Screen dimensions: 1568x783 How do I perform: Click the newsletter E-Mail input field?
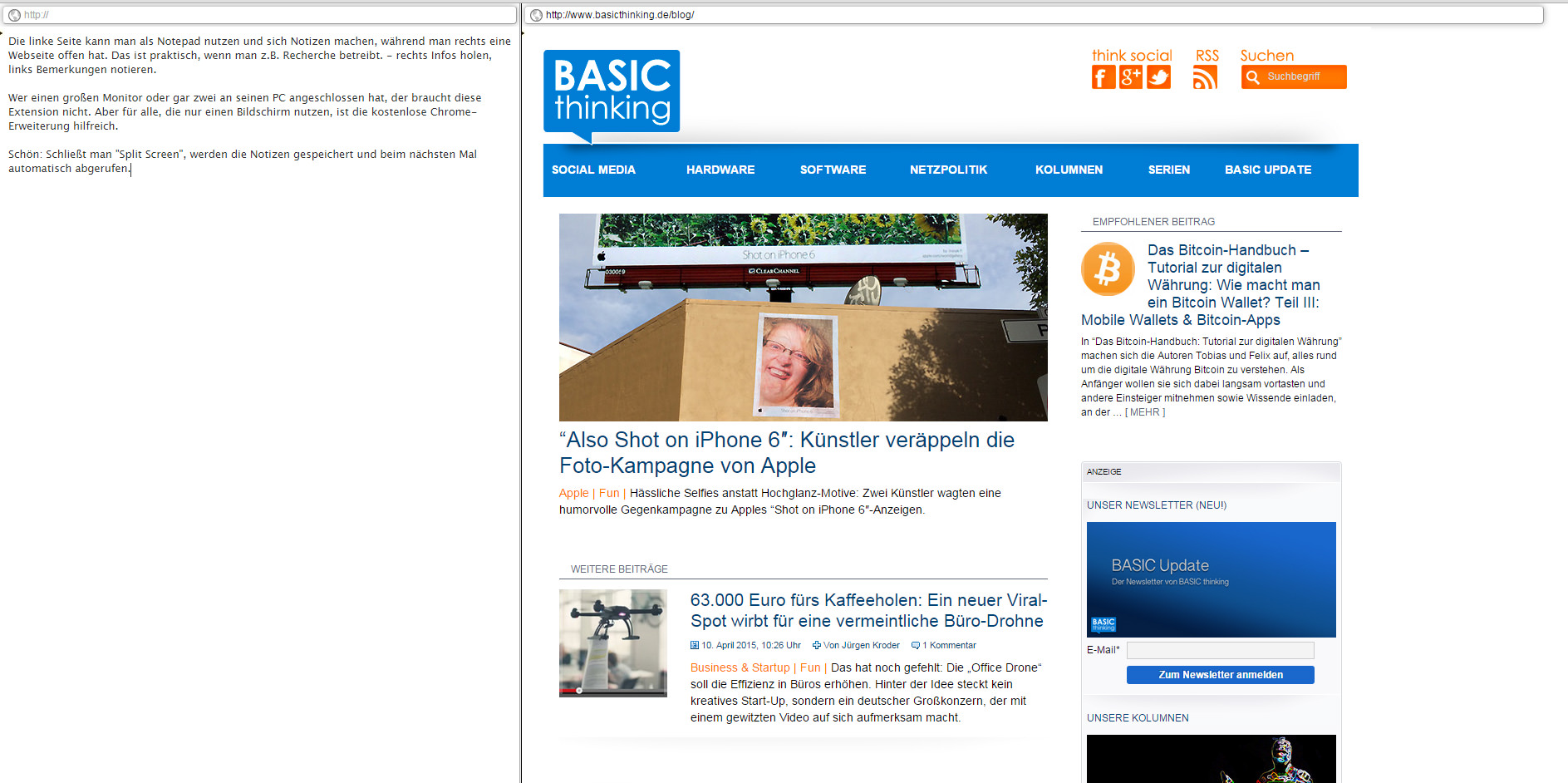[1220, 650]
